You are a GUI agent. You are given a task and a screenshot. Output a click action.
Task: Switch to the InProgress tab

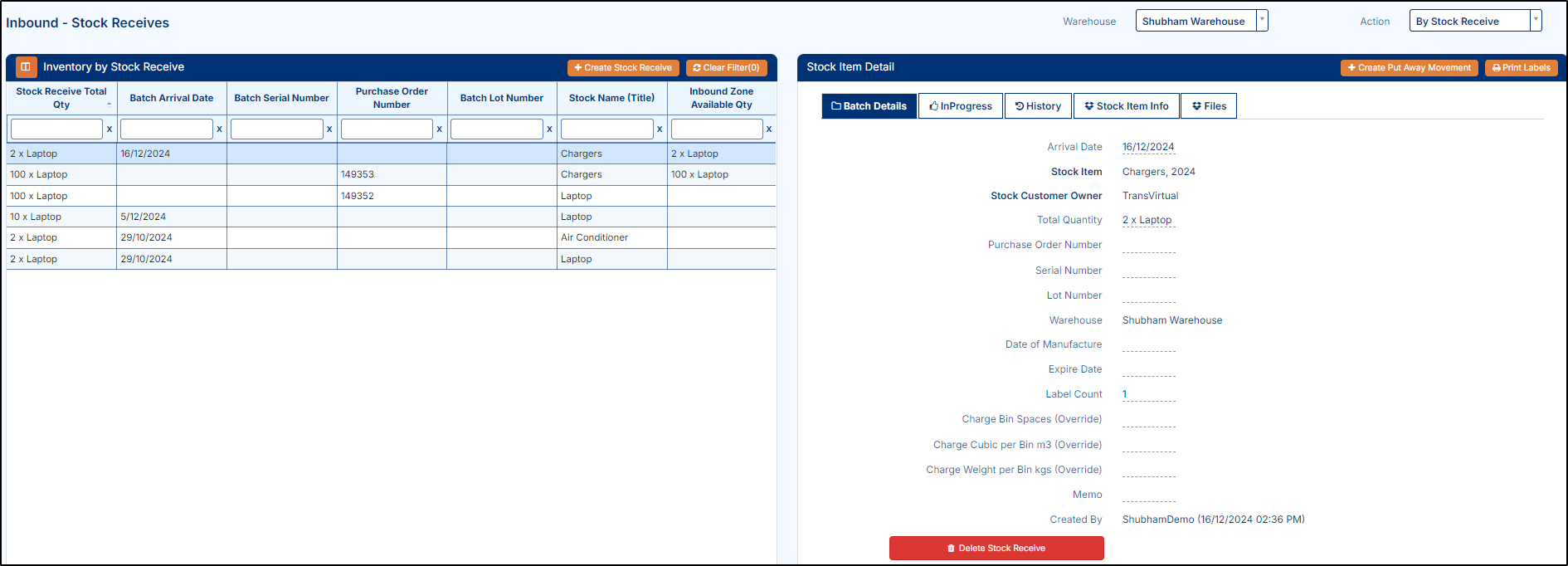pos(961,106)
